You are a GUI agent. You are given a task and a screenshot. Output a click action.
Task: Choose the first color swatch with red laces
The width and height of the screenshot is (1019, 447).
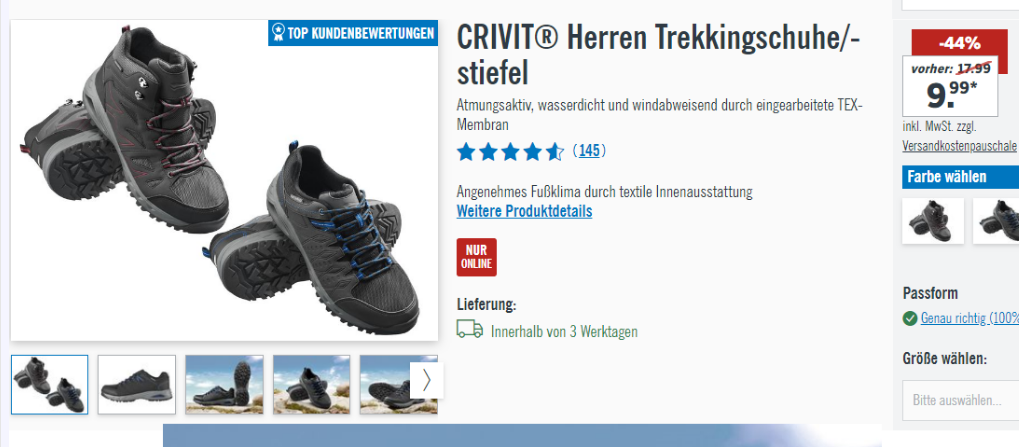click(x=933, y=221)
